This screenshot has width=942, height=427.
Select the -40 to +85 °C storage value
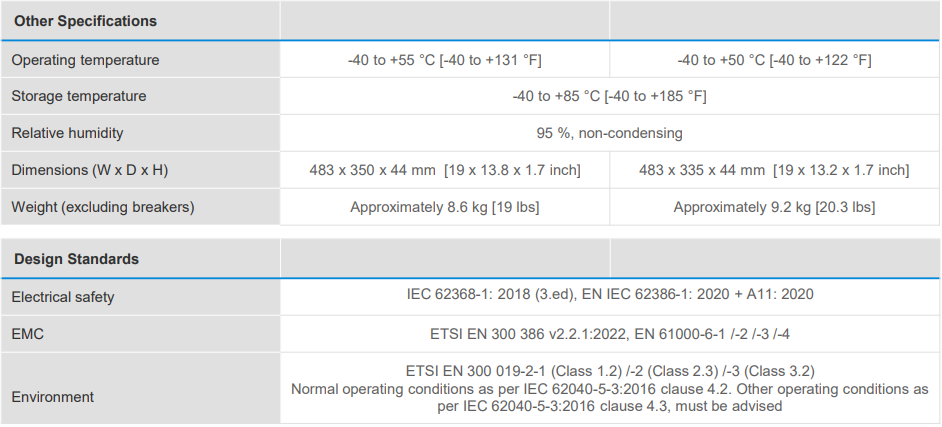point(609,96)
